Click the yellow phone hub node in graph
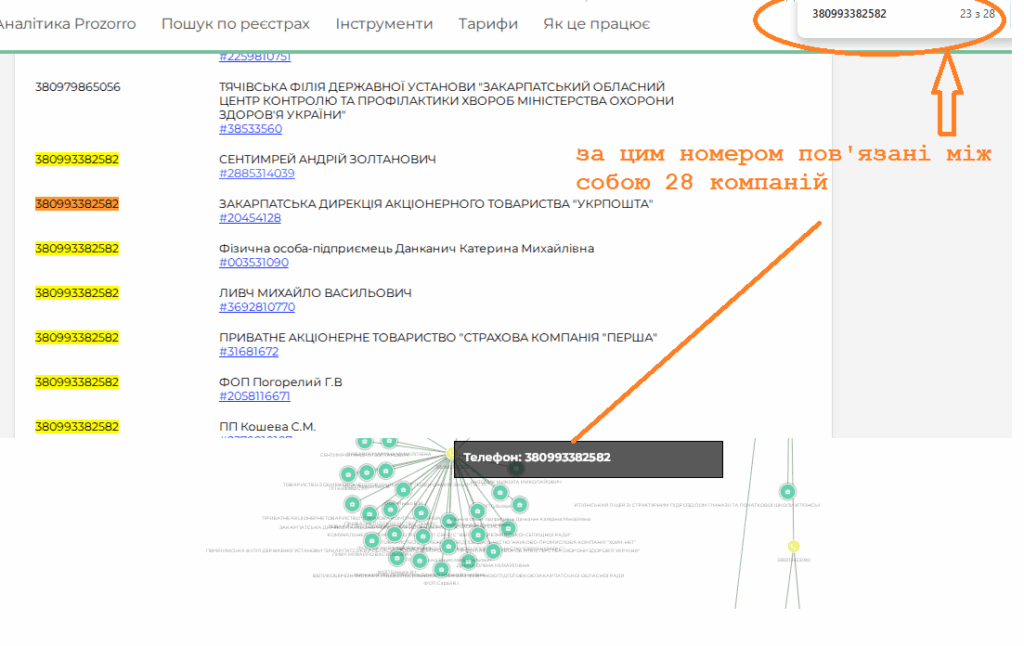 coord(450,453)
